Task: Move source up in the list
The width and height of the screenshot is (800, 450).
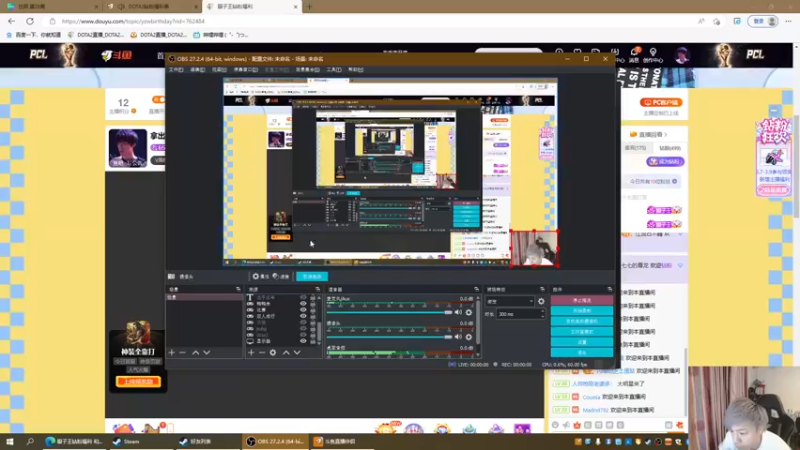Action: (x=286, y=353)
